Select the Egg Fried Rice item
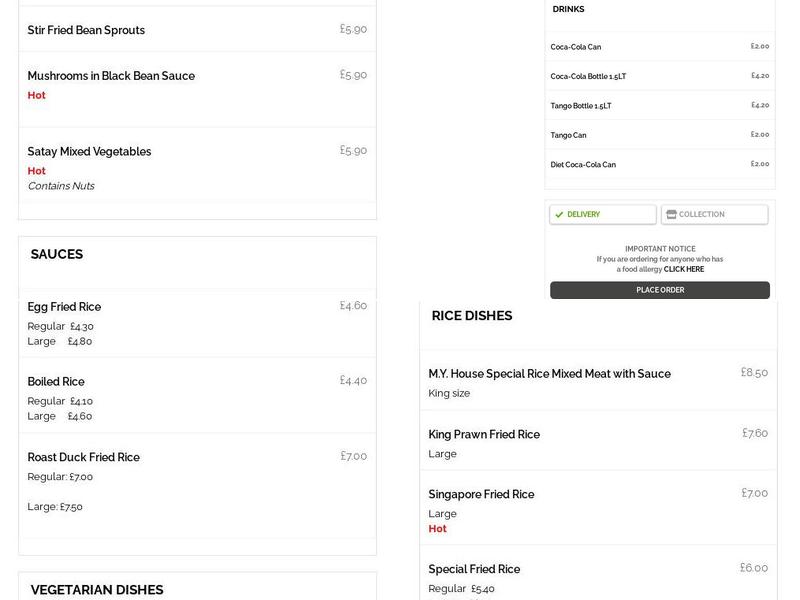The width and height of the screenshot is (800, 600). (64, 307)
